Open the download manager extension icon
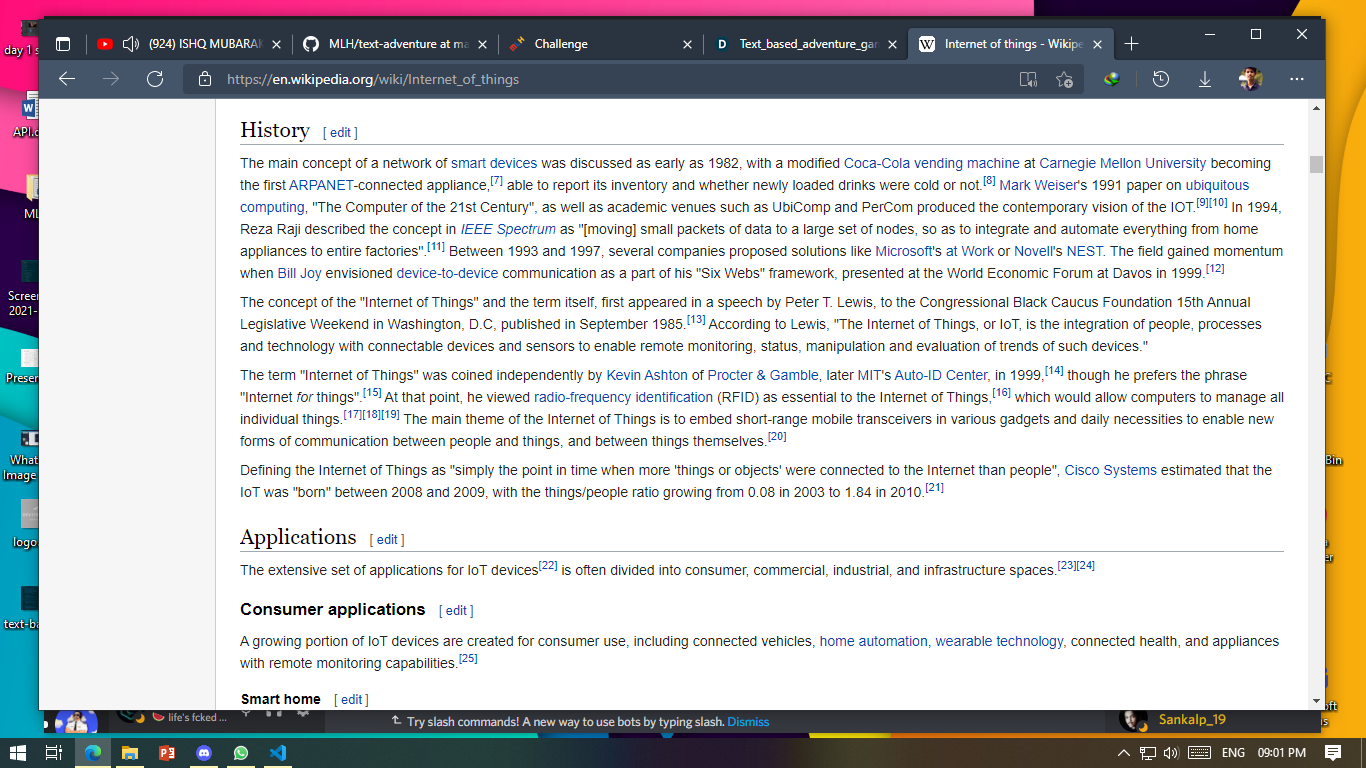The width and height of the screenshot is (1366, 768). (x=1112, y=79)
